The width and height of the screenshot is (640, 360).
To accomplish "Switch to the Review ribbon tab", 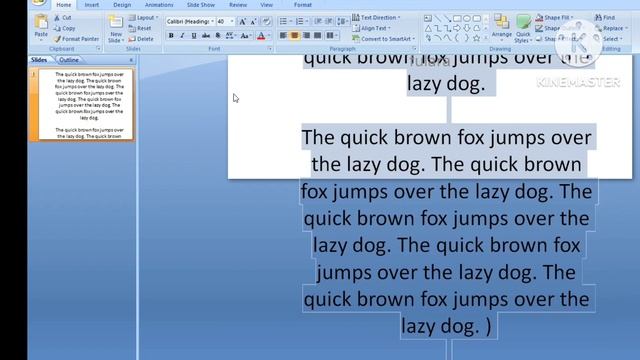I will click(x=238, y=5).
